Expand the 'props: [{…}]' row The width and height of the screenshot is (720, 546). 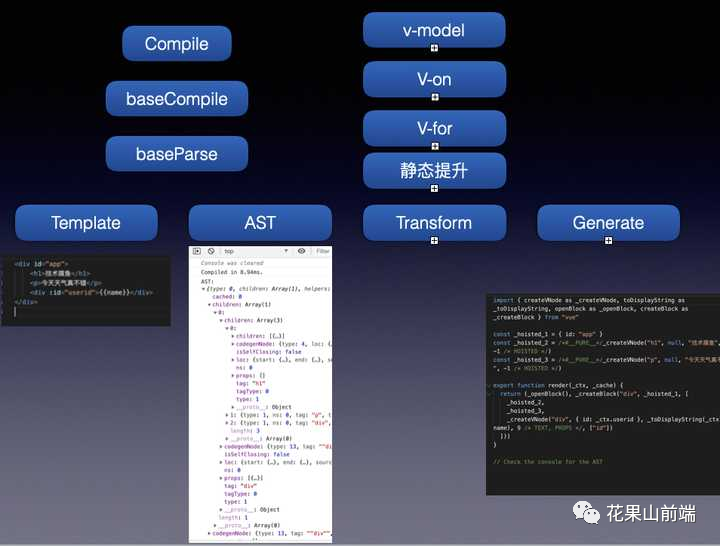(221, 478)
